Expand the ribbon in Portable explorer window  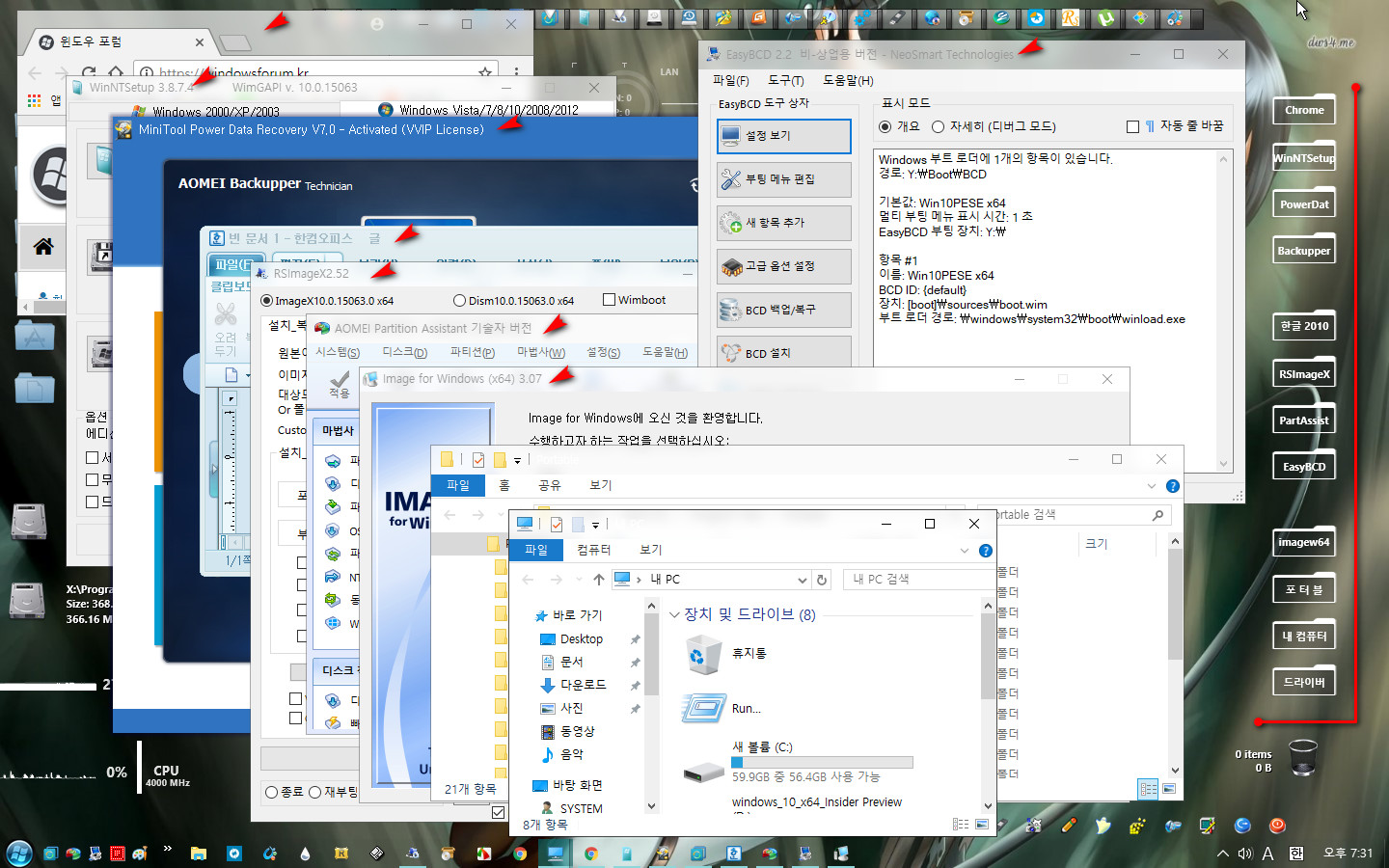click(x=1151, y=486)
